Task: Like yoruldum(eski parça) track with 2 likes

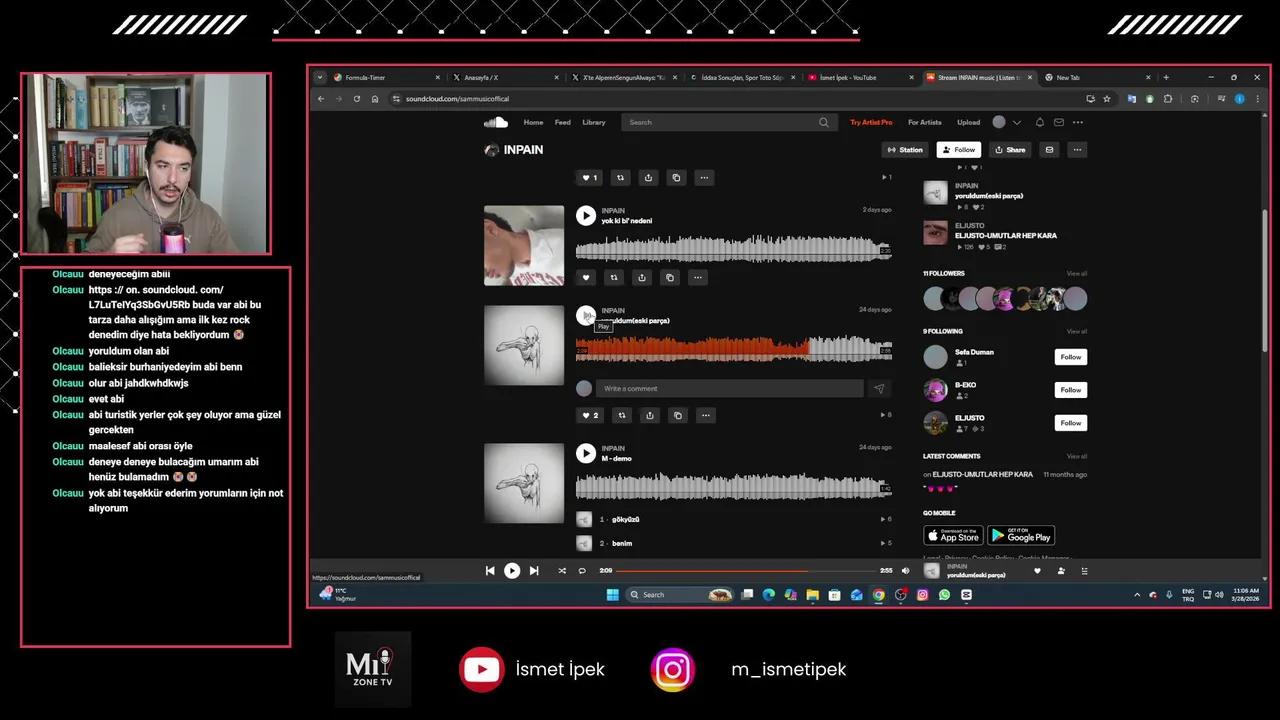Action: pyautogui.click(x=590, y=415)
